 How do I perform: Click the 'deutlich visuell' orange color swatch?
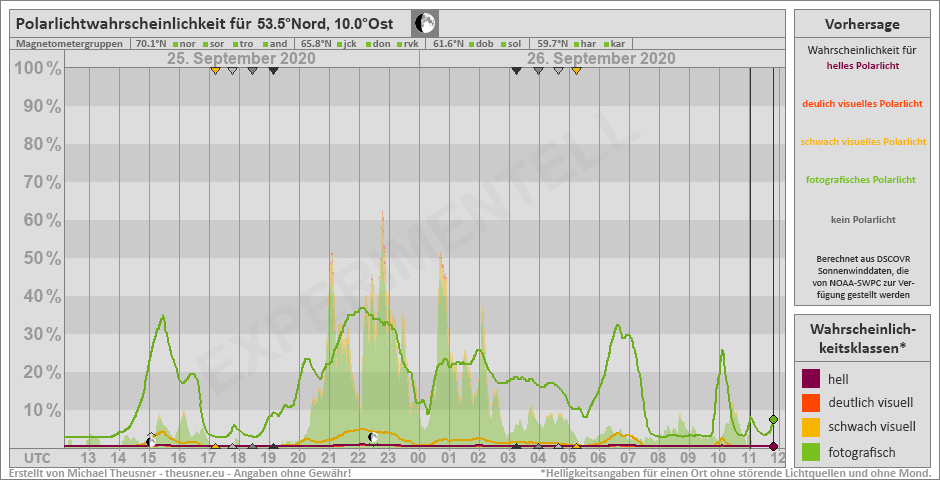click(x=812, y=403)
